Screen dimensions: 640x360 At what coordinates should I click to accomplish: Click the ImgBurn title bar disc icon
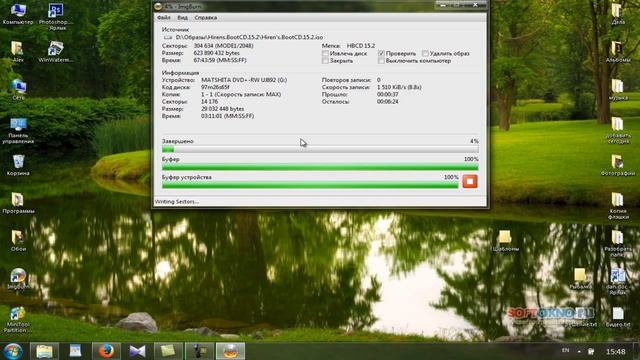[x=158, y=6]
